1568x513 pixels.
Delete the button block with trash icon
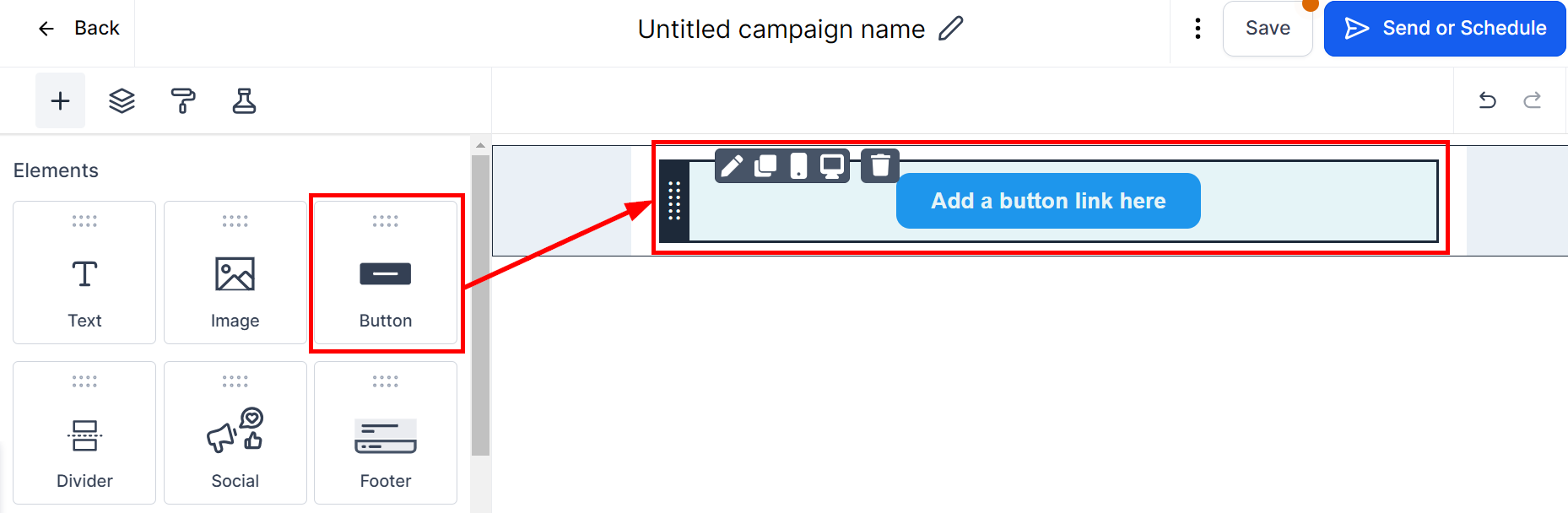880,165
